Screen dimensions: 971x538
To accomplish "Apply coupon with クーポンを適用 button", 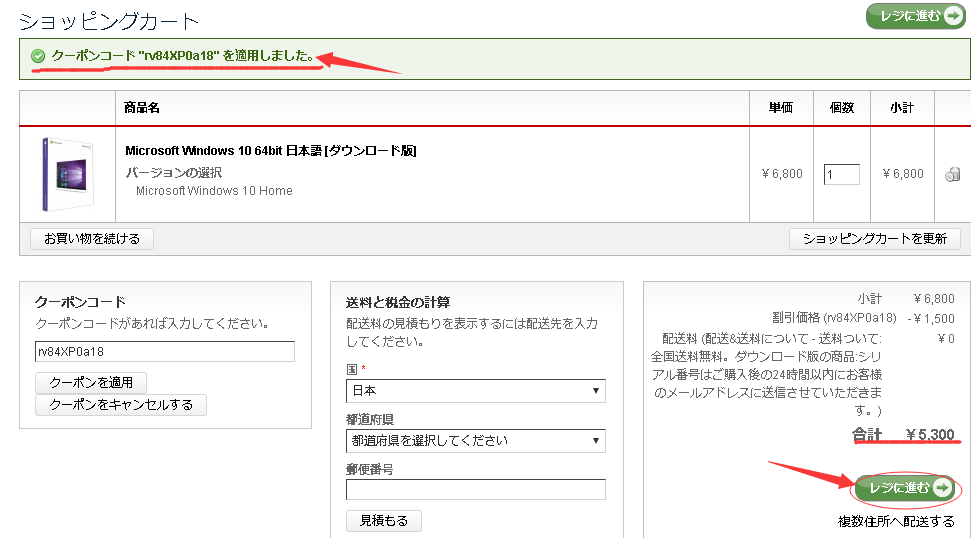I will 91,383.
